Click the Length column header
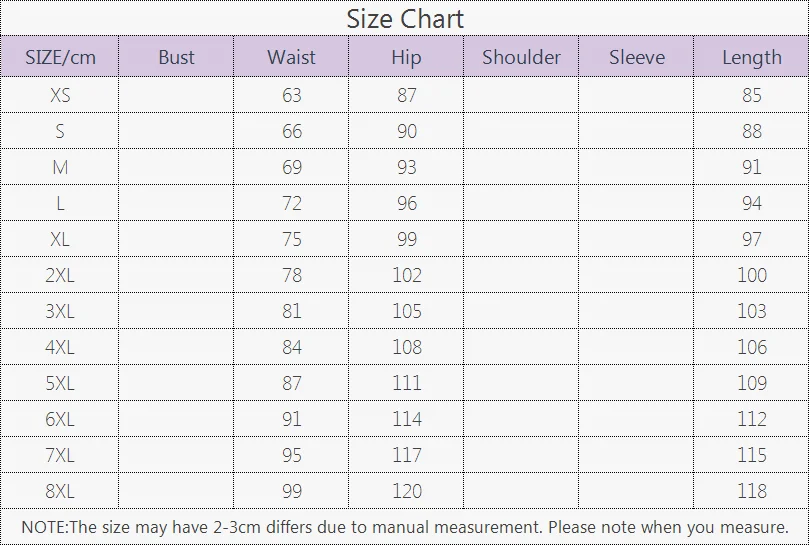This screenshot has width=809, height=545. coord(752,56)
